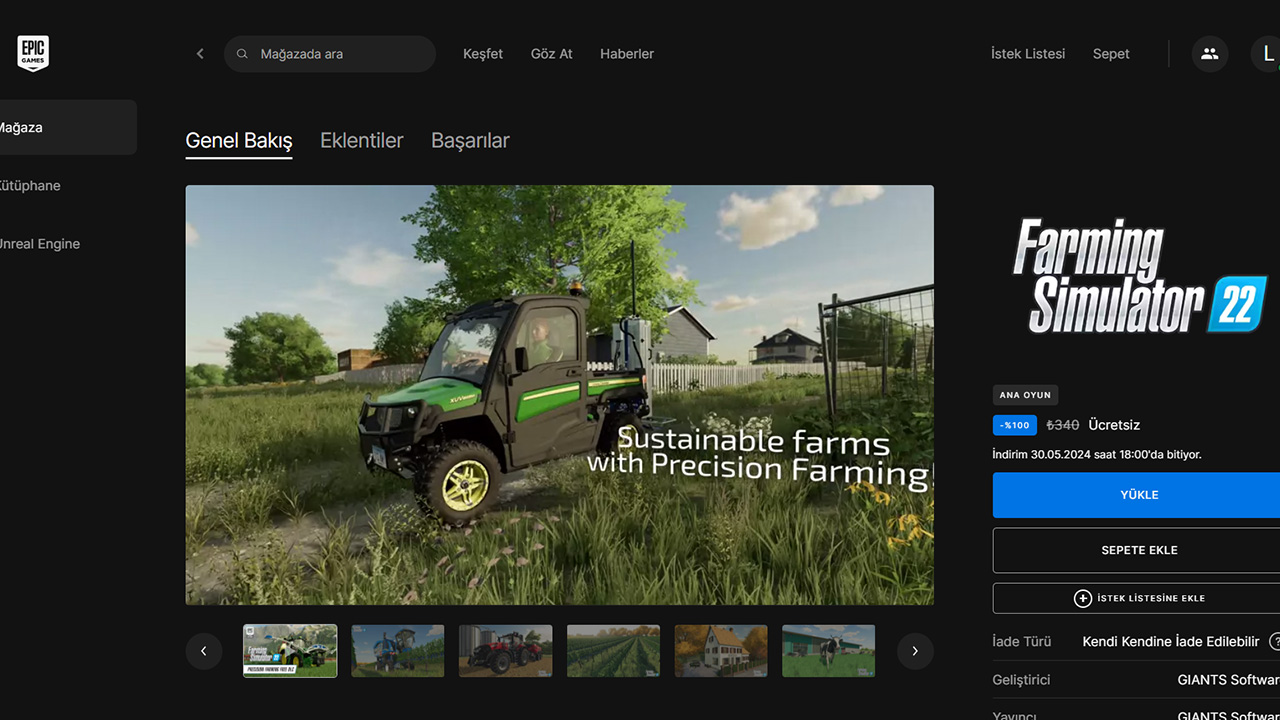Click the -%100 discount badge
The height and width of the screenshot is (720, 1280).
click(x=1015, y=425)
